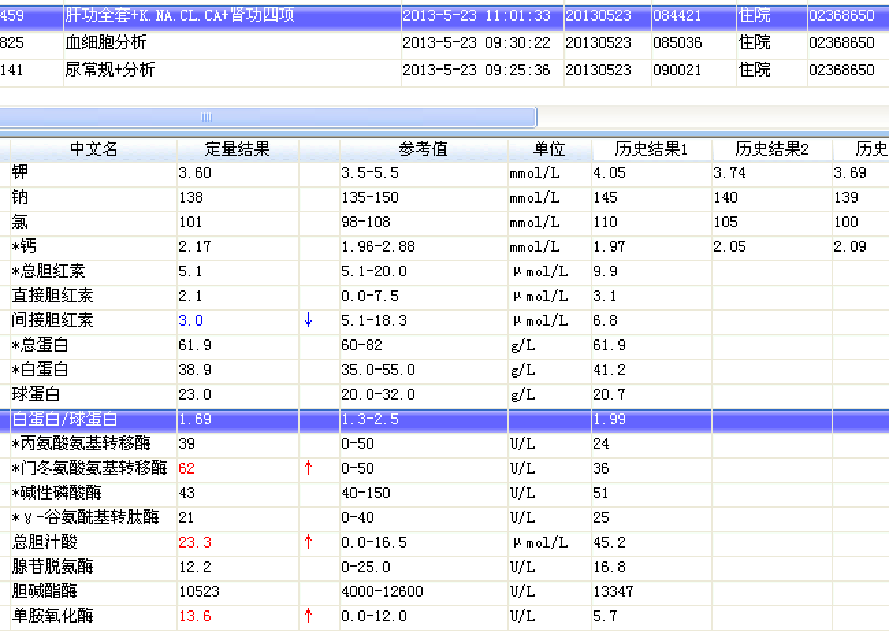Click the 45.2 history result of 总胆汁酸
Image resolution: width=890 pixels, height=631 pixels.
610,542
